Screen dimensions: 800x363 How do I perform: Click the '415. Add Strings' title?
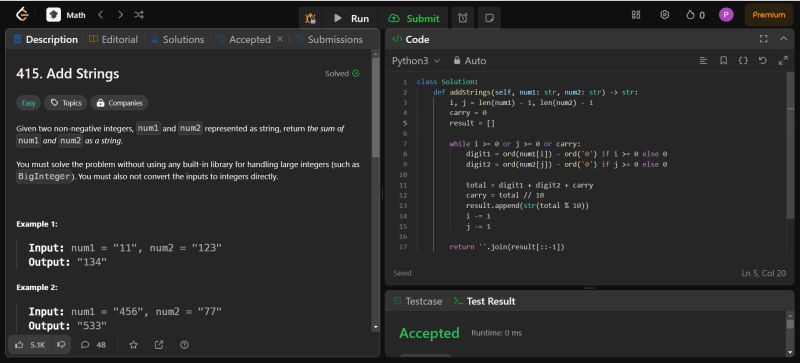point(67,74)
